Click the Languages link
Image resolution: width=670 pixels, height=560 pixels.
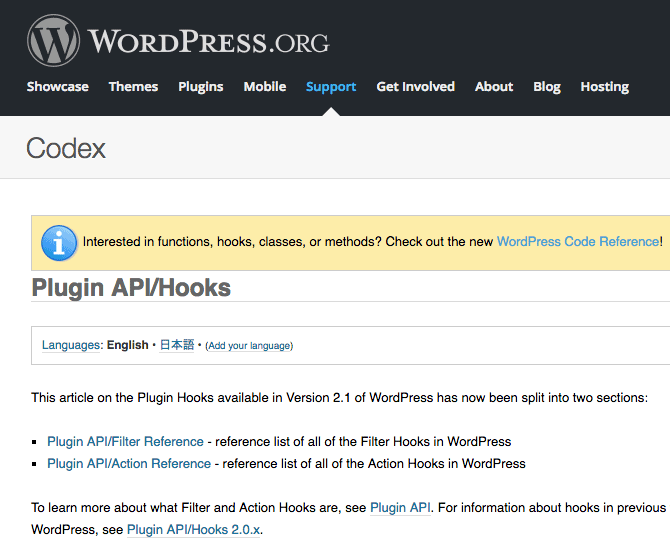pos(71,345)
